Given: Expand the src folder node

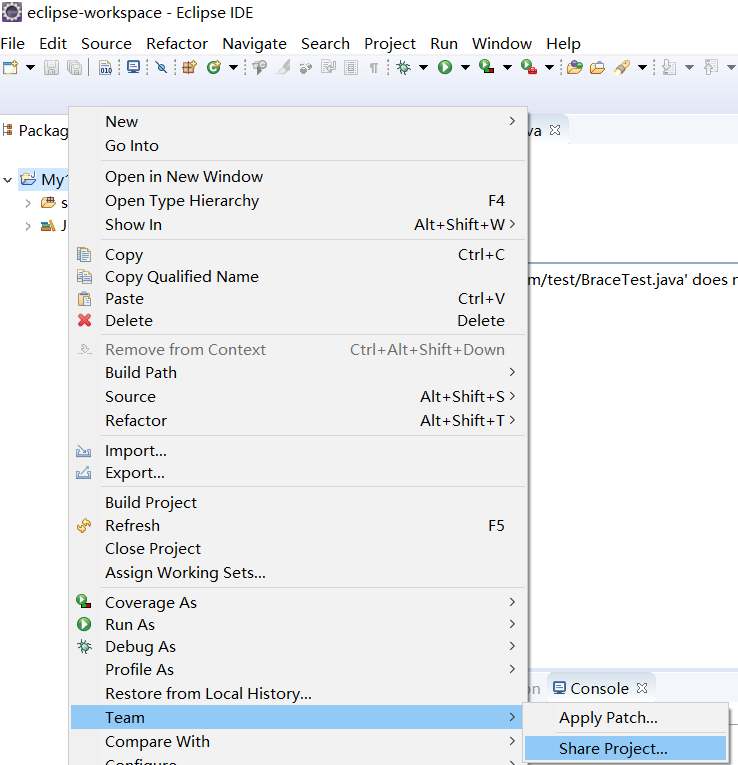Looking at the screenshot, I should pos(28,203).
